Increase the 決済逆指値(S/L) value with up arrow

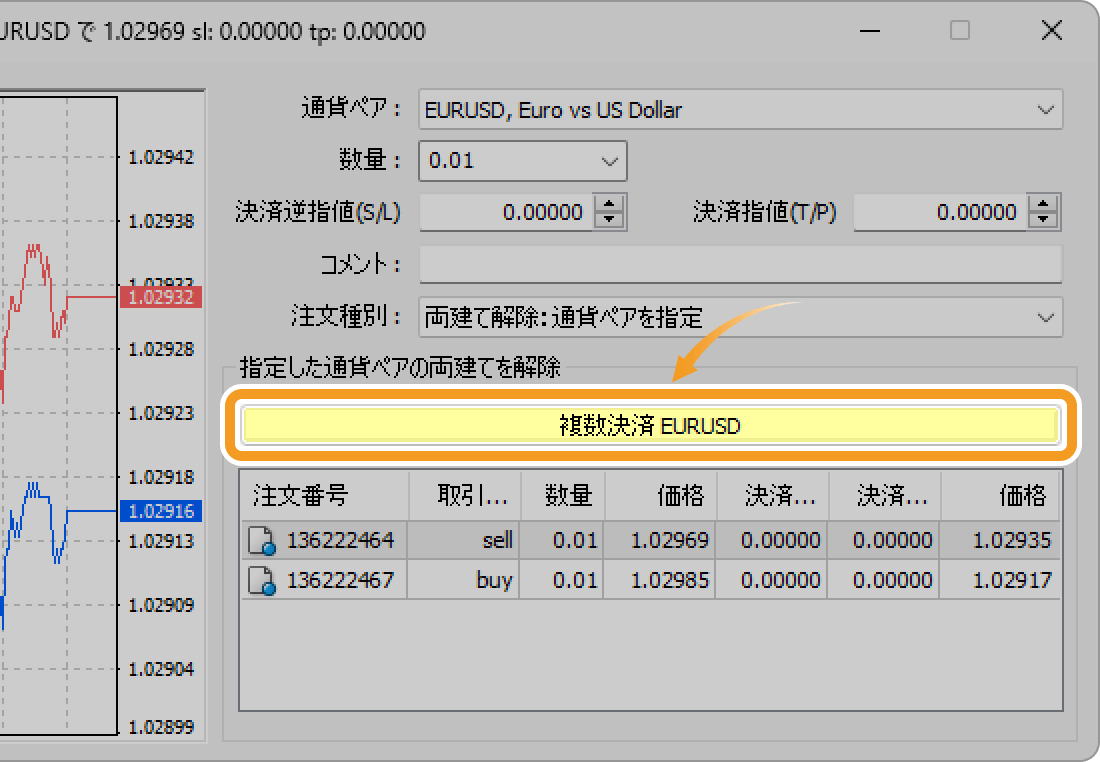click(609, 204)
